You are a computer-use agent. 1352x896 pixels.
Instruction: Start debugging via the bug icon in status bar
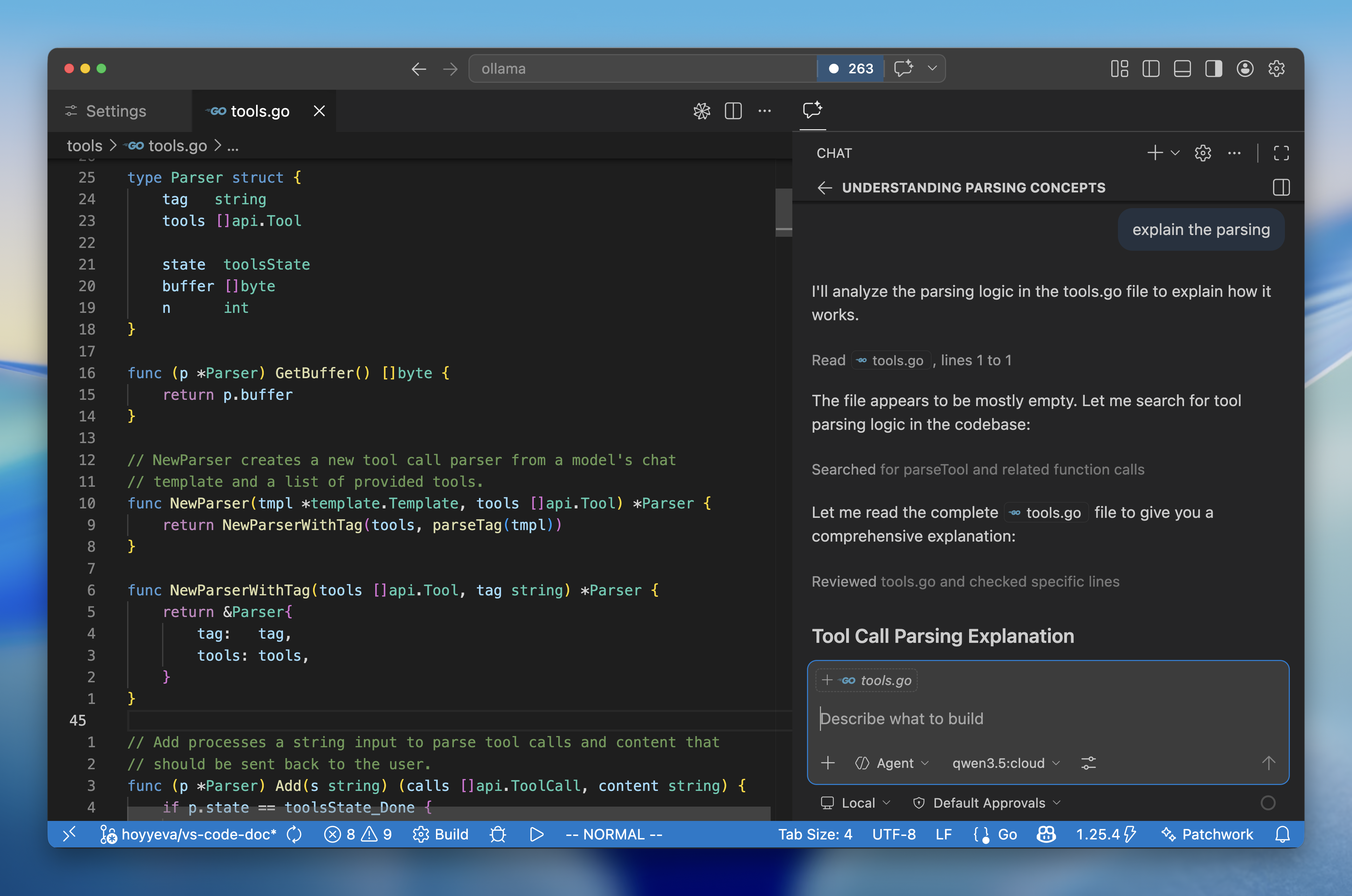[497, 834]
